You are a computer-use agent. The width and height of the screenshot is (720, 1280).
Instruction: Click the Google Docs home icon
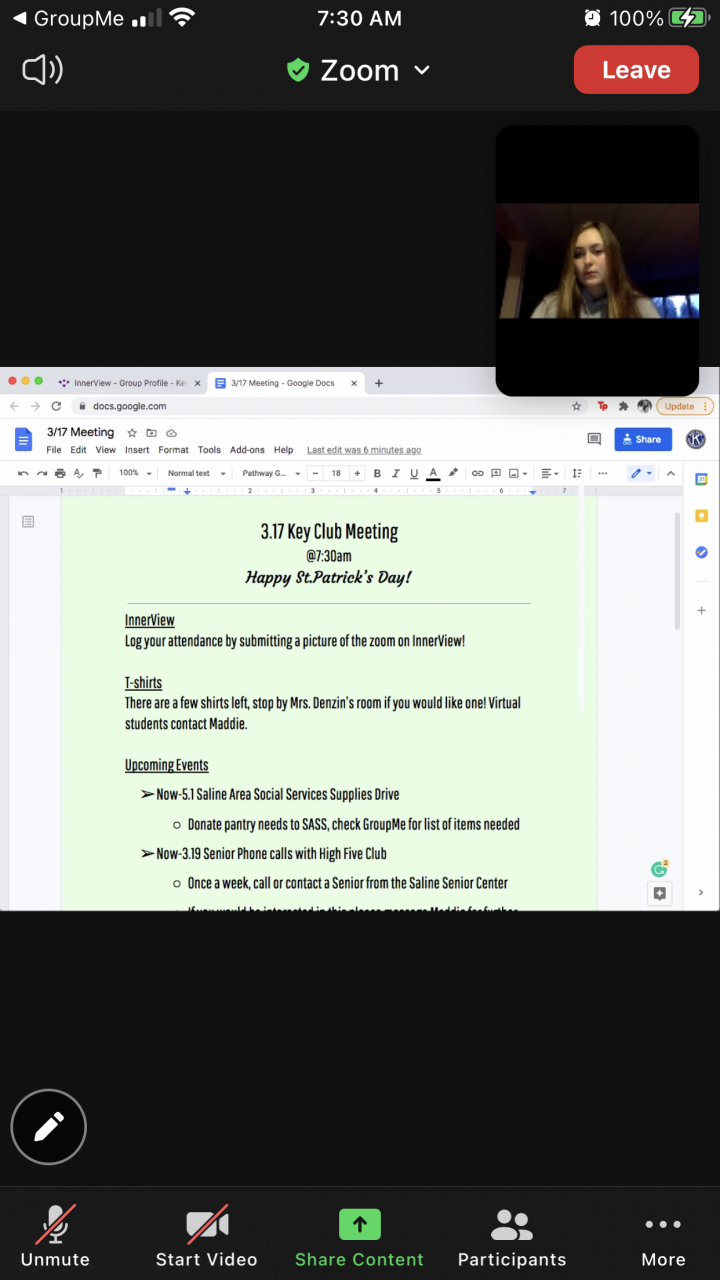(23, 439)
